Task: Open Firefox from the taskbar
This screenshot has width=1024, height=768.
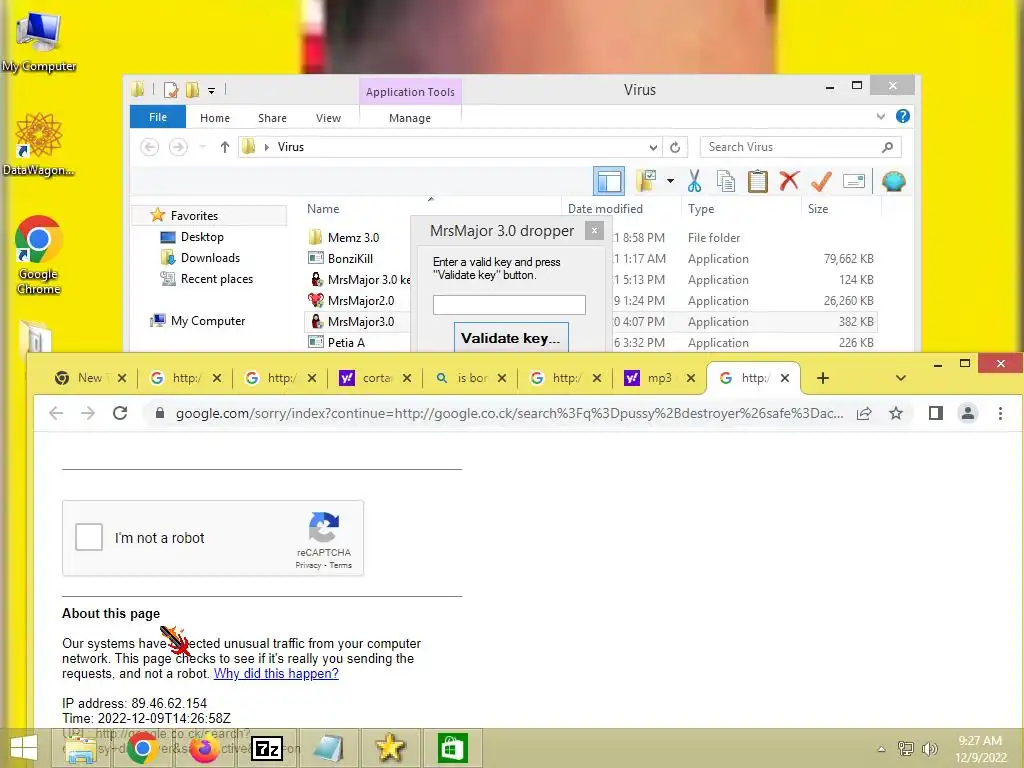Action: (x=204, y=748)
